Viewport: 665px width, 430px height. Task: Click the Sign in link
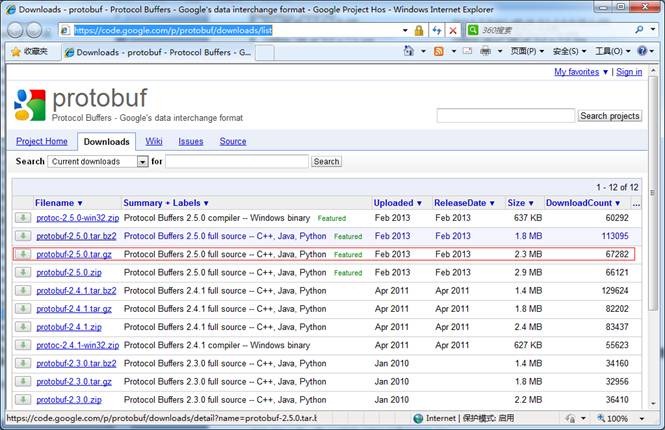629,72
